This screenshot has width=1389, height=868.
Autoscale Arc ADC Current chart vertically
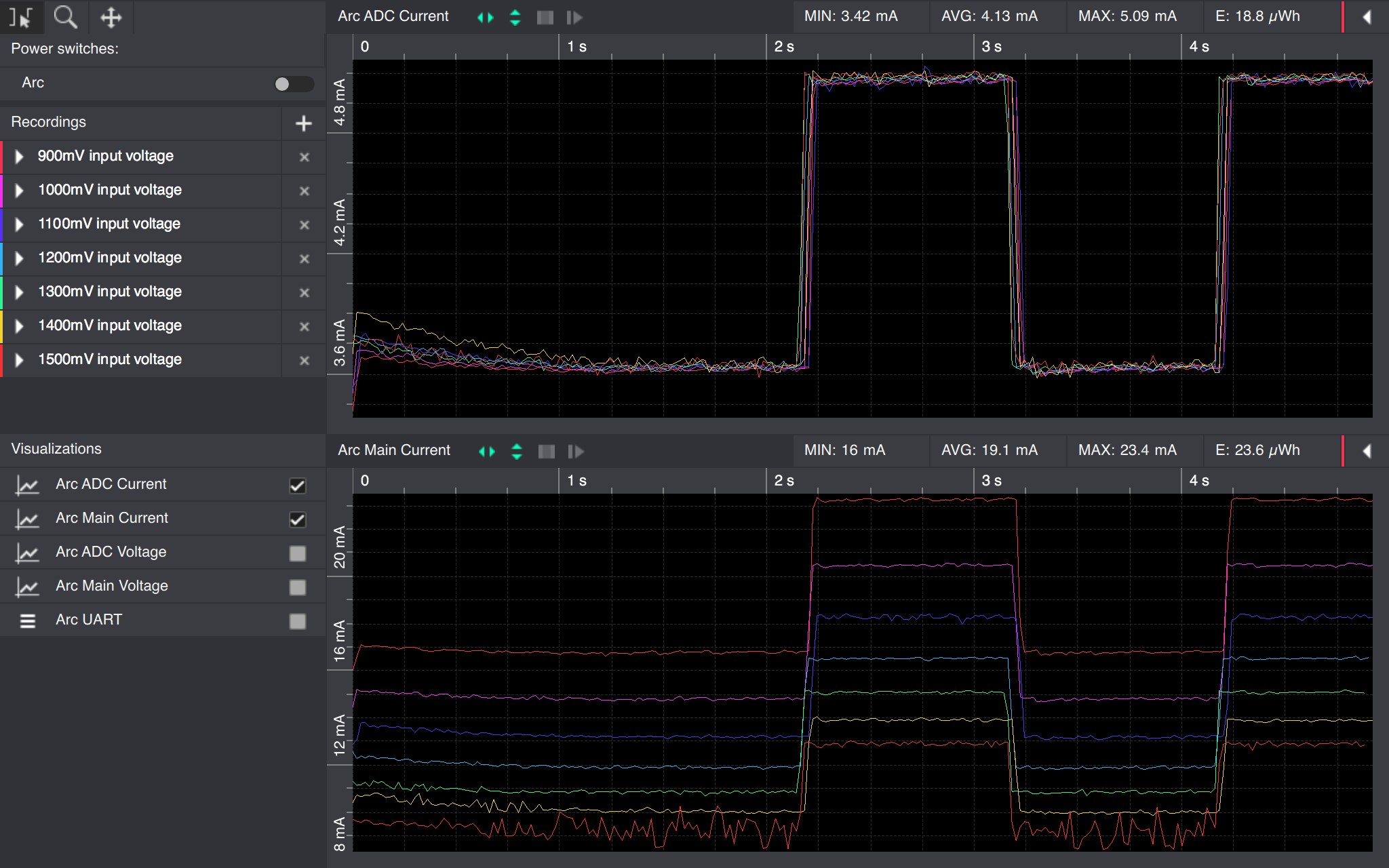[515, 17]
